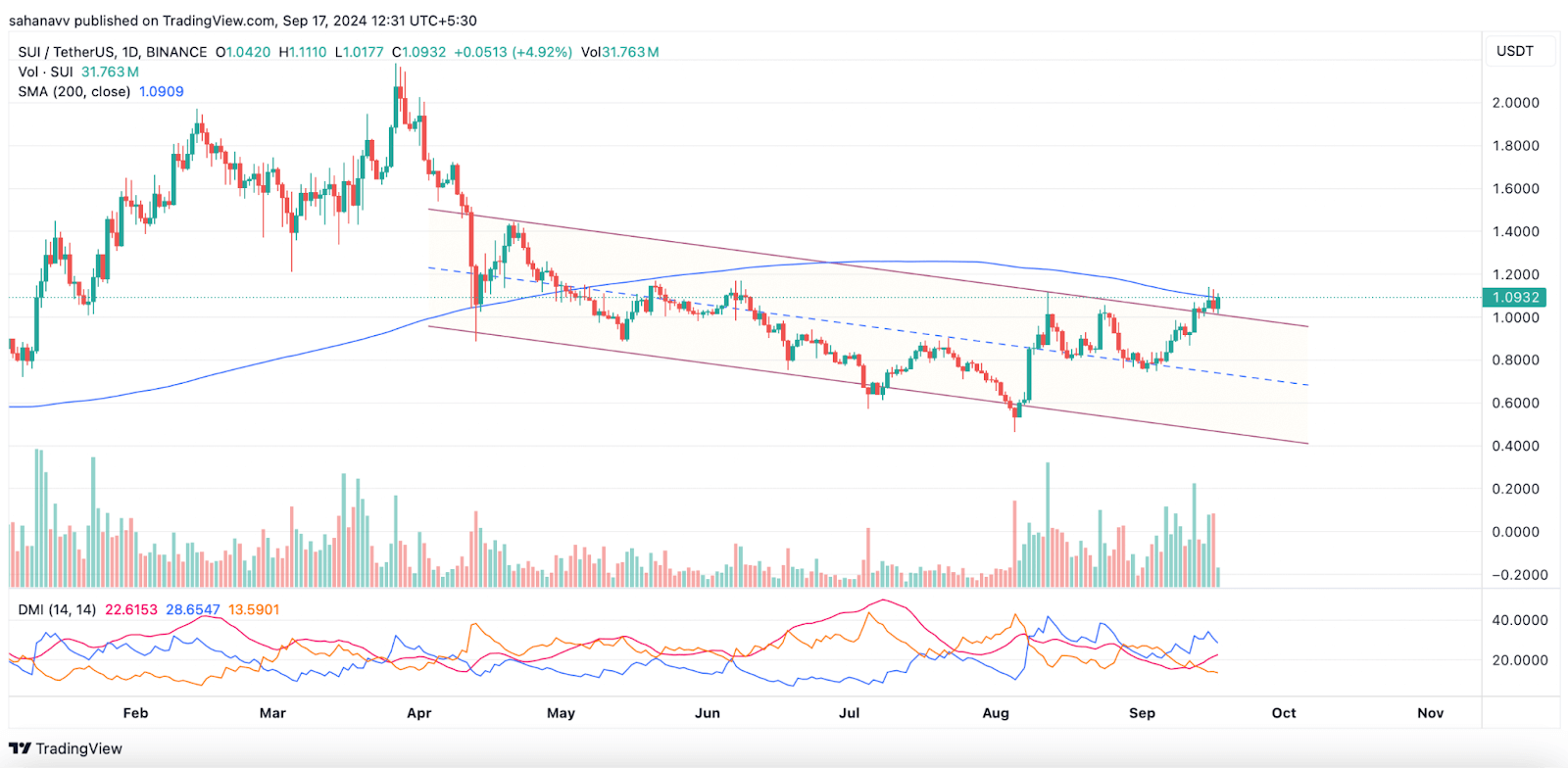Click the Mar label on time axis
1568x768 pixels.
click(272, 713)
